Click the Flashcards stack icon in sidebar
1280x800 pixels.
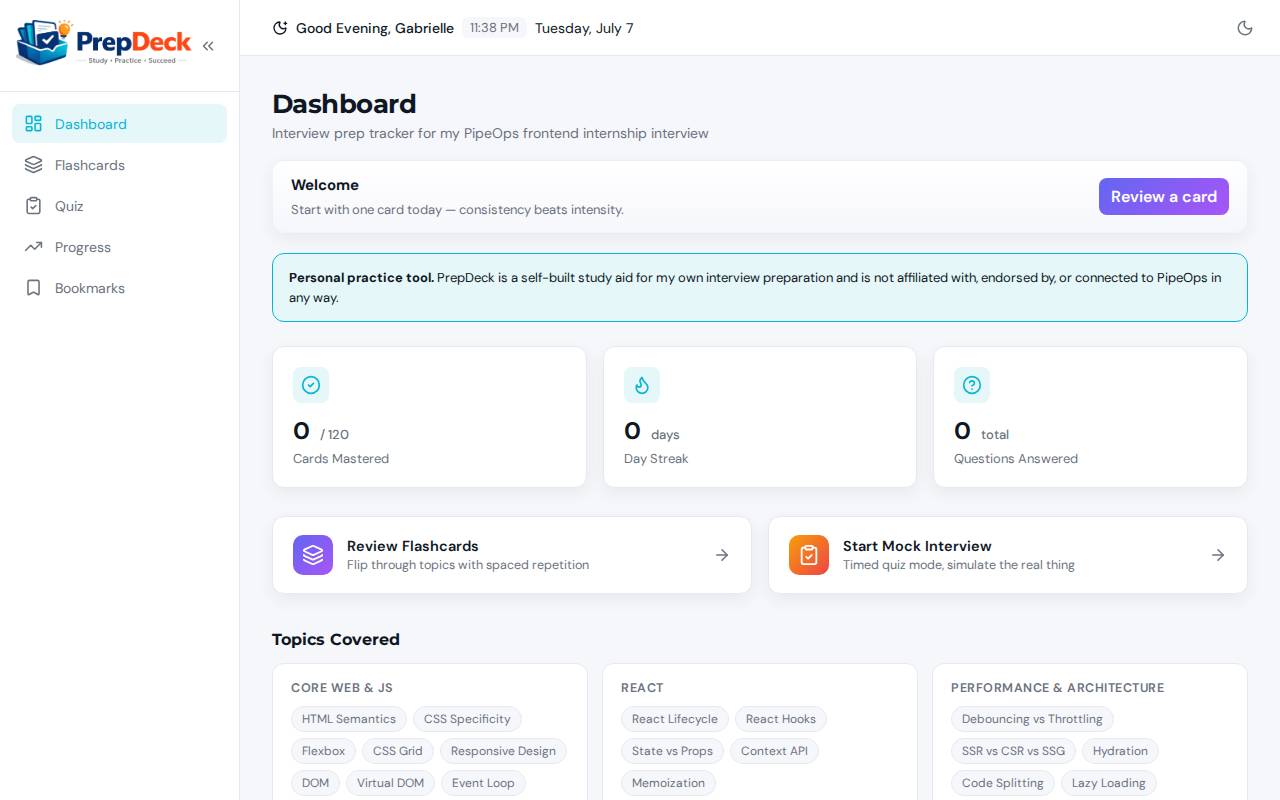tap(33, 165)
